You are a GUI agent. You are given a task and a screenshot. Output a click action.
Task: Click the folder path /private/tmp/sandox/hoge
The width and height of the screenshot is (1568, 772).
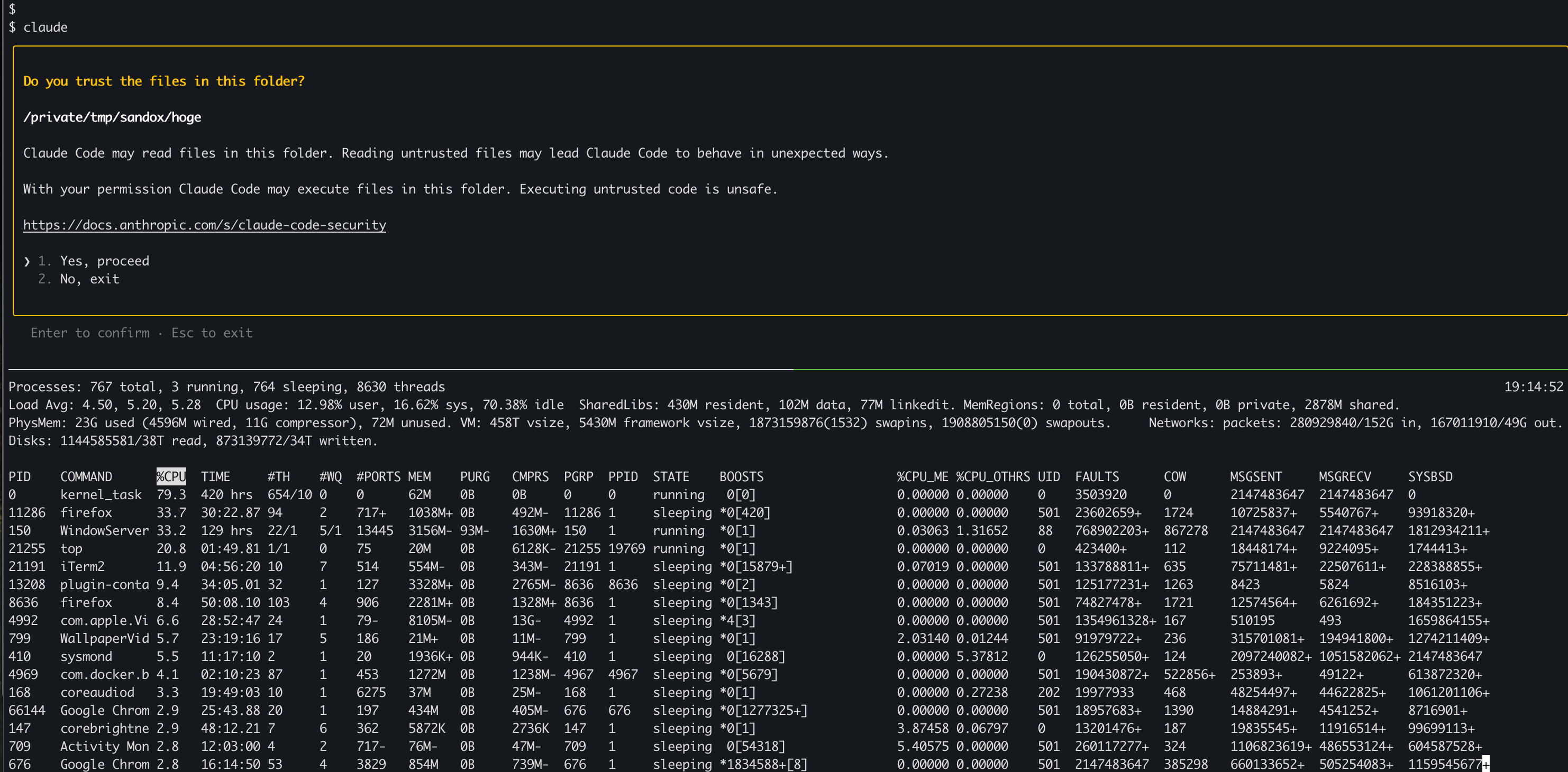tap(112, 117)
